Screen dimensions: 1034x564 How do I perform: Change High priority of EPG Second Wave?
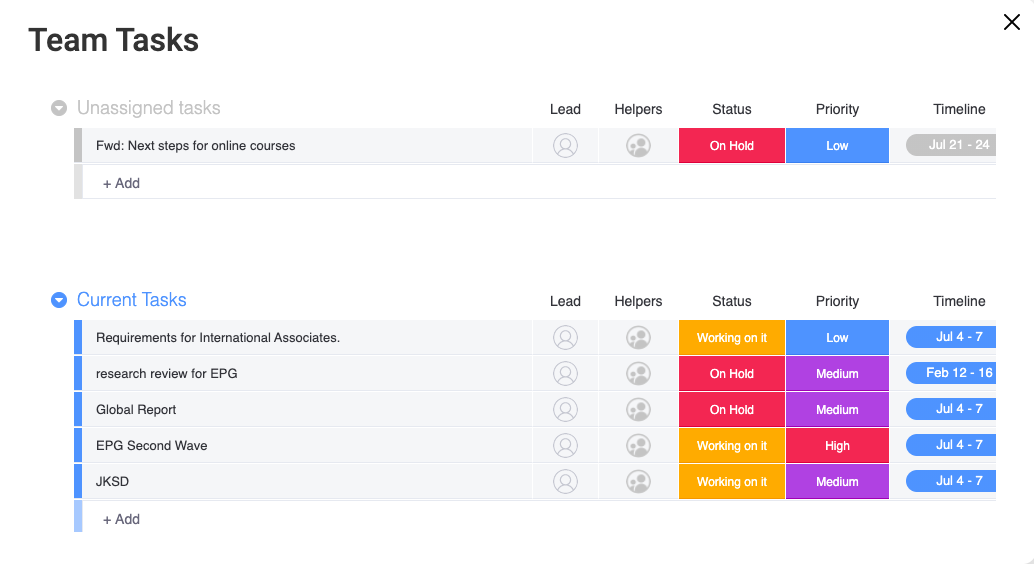(837, 446)
